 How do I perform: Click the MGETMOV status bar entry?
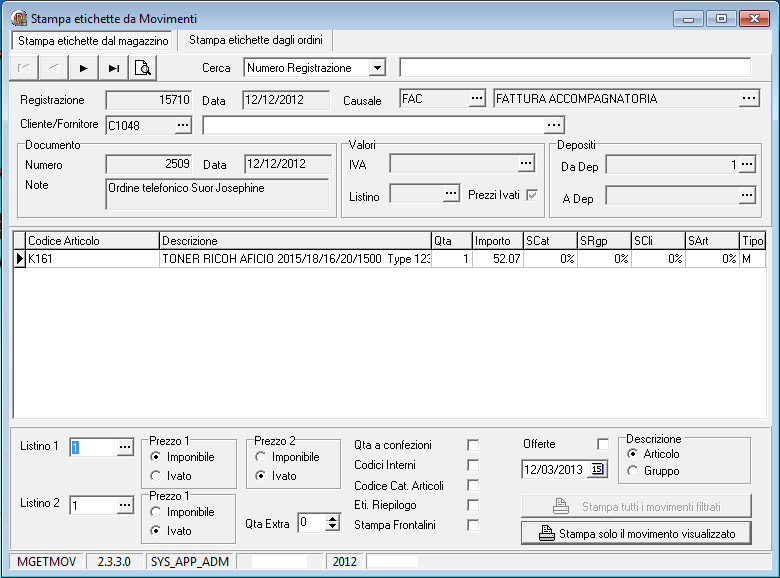point(47,562)
